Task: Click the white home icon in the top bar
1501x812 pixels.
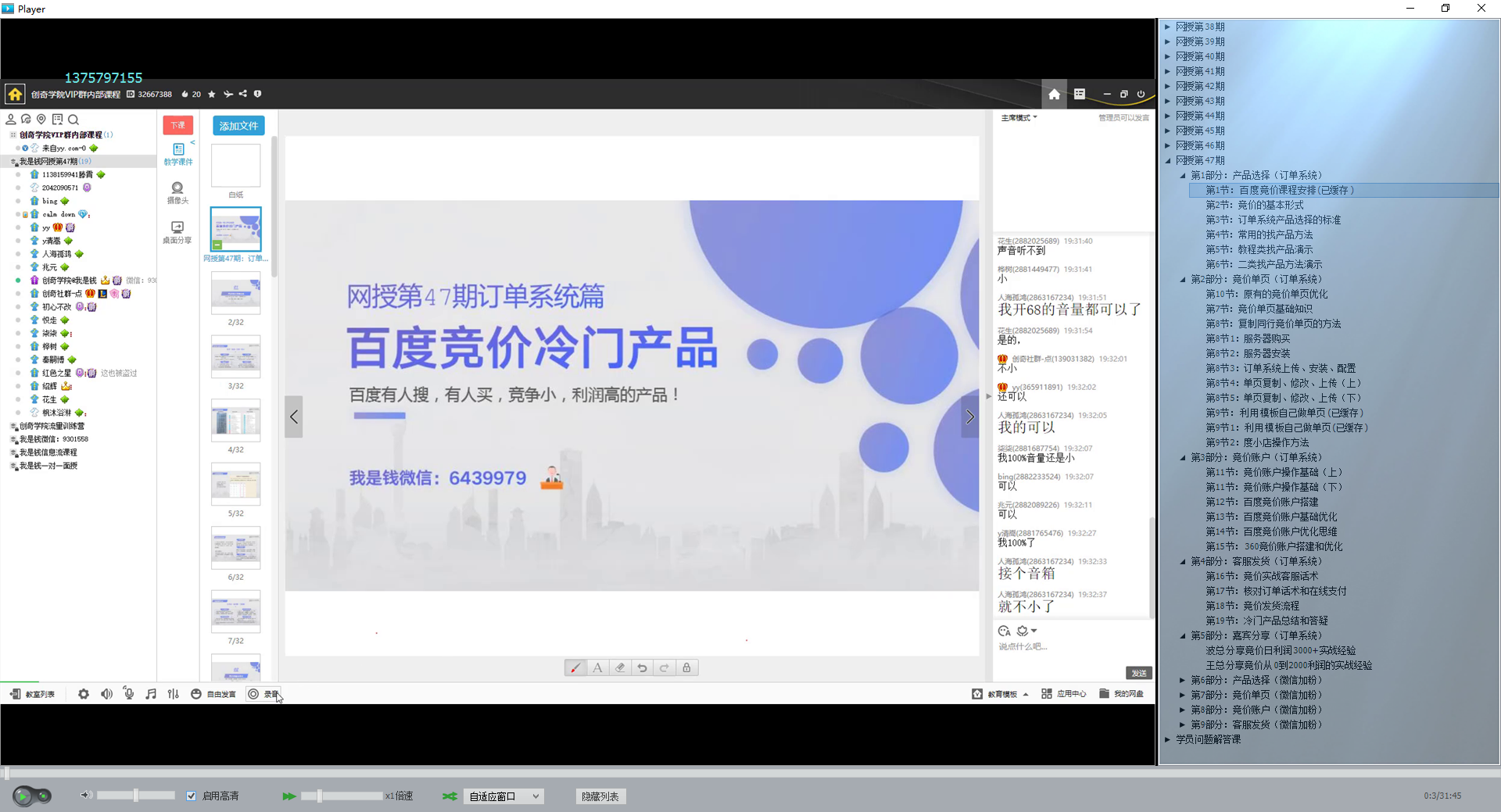Action: pyautogui.click(x=1055, y=94)
